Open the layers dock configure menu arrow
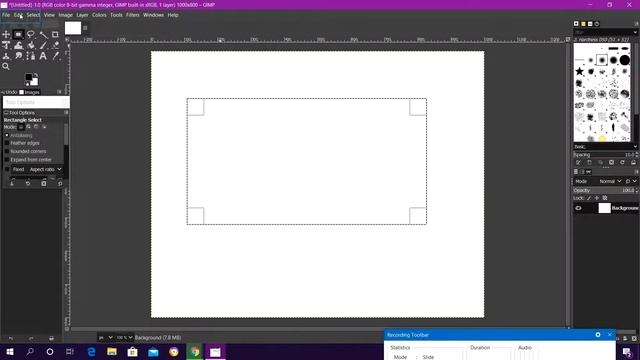The image size is (640, 360). (636, 172)
